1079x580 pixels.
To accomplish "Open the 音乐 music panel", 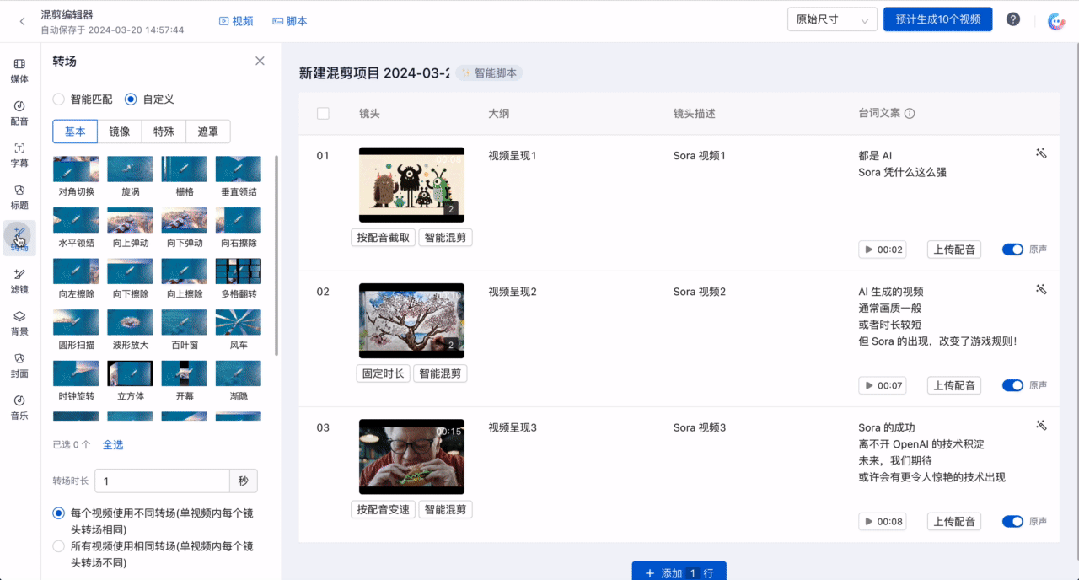I will pos(19,407).
